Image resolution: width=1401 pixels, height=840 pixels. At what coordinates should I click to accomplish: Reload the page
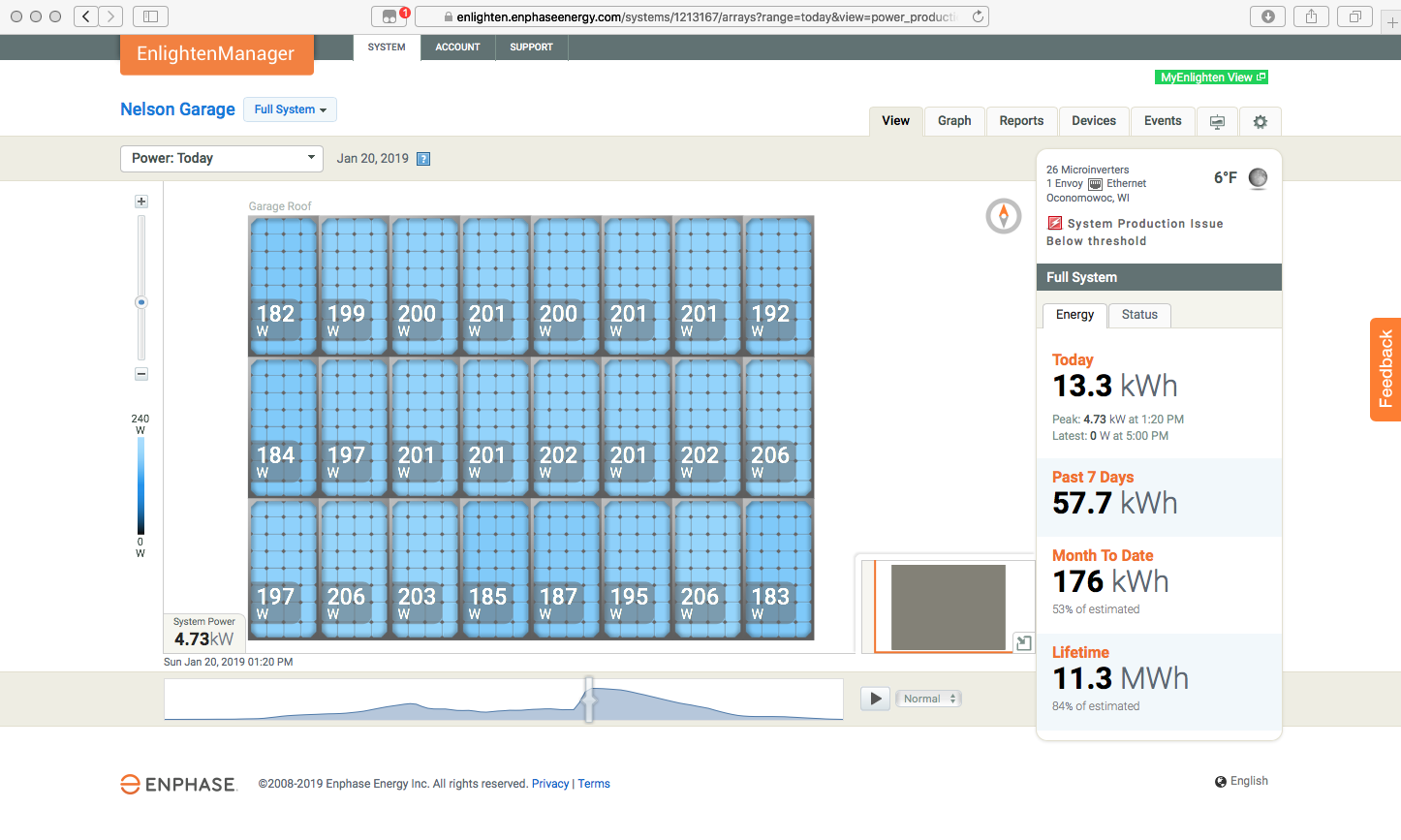click(x=978, y=16)
